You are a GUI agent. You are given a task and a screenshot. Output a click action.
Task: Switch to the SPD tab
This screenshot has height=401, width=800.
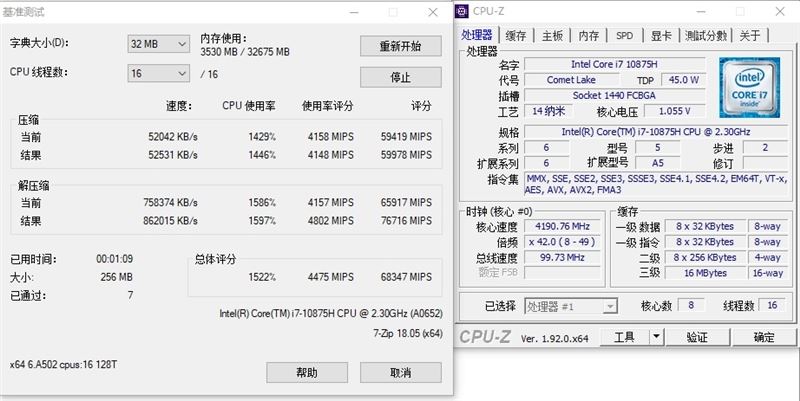point(624,36)
